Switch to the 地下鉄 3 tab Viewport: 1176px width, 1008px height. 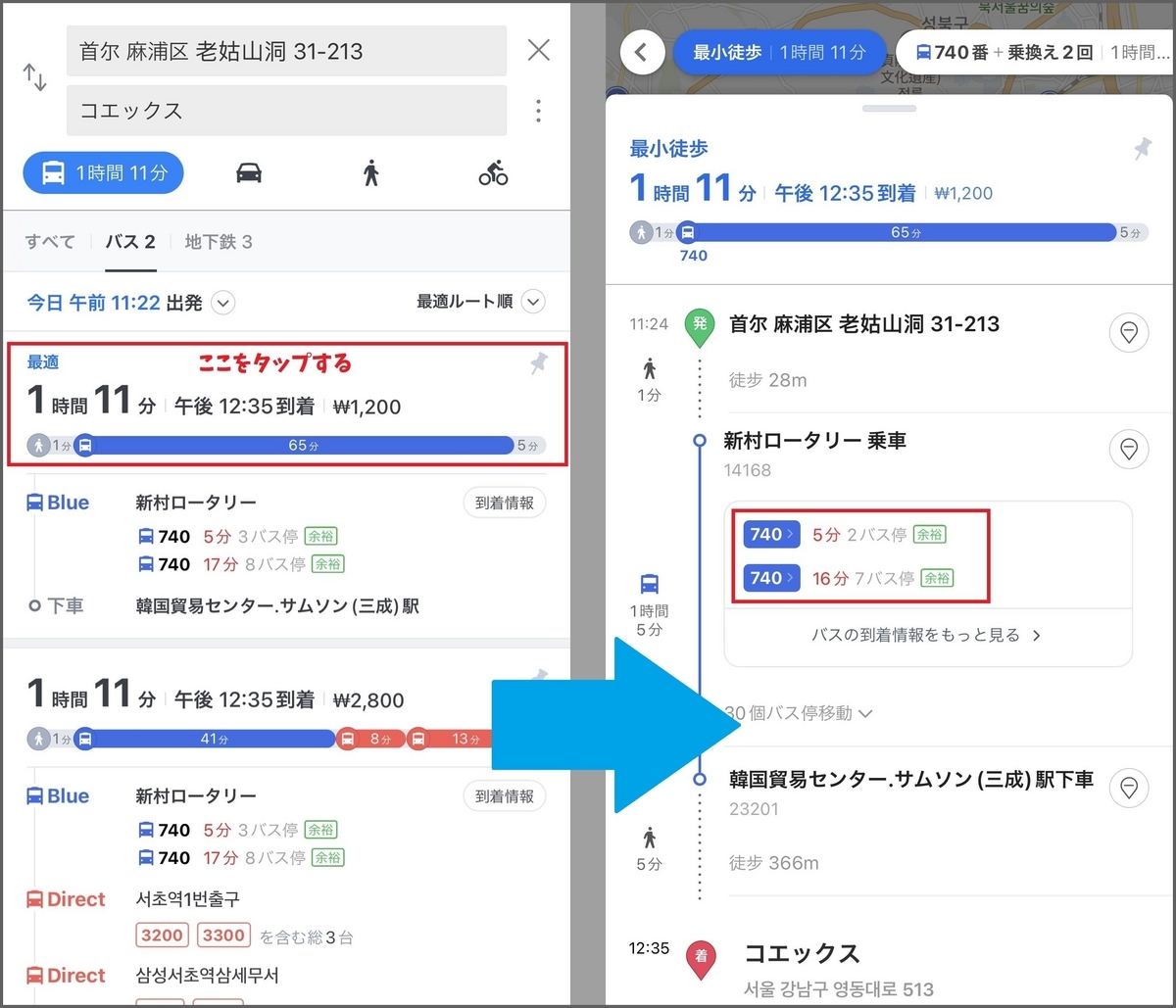click(219, 241)
